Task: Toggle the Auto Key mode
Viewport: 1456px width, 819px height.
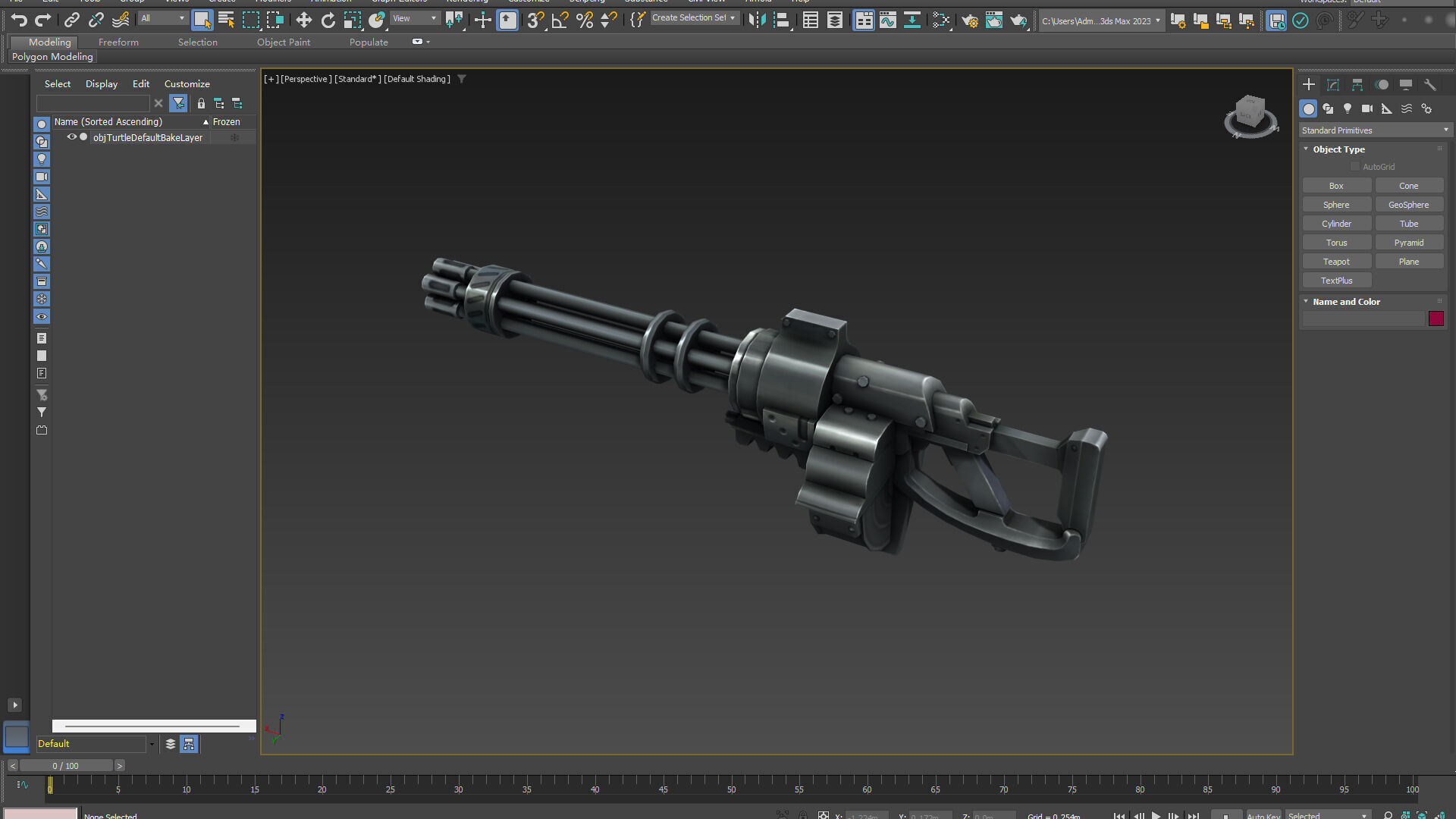Action: pos(1263,815)
